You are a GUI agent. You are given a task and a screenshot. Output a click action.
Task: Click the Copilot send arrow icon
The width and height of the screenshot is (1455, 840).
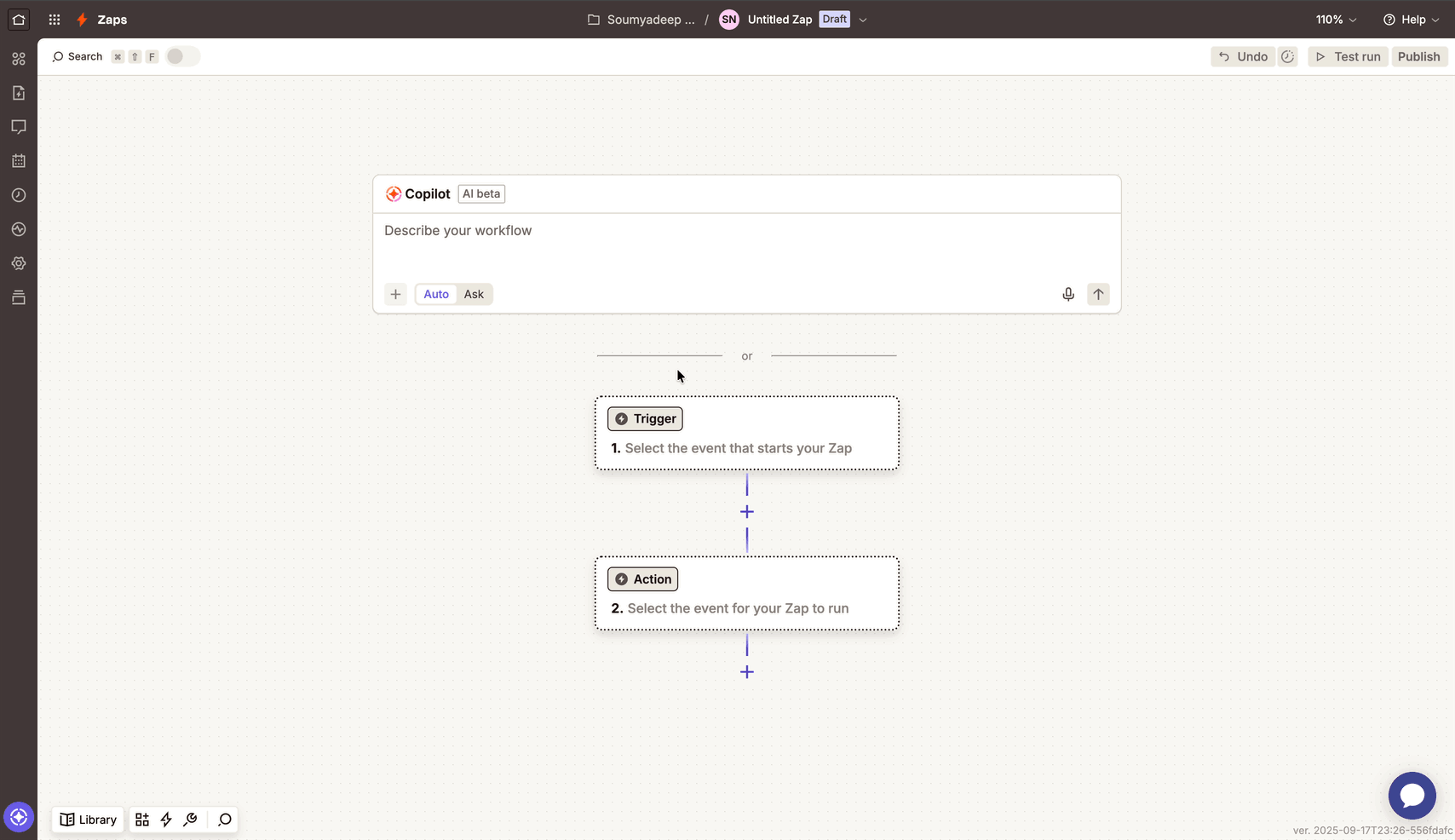click(x=1098, y=294)
